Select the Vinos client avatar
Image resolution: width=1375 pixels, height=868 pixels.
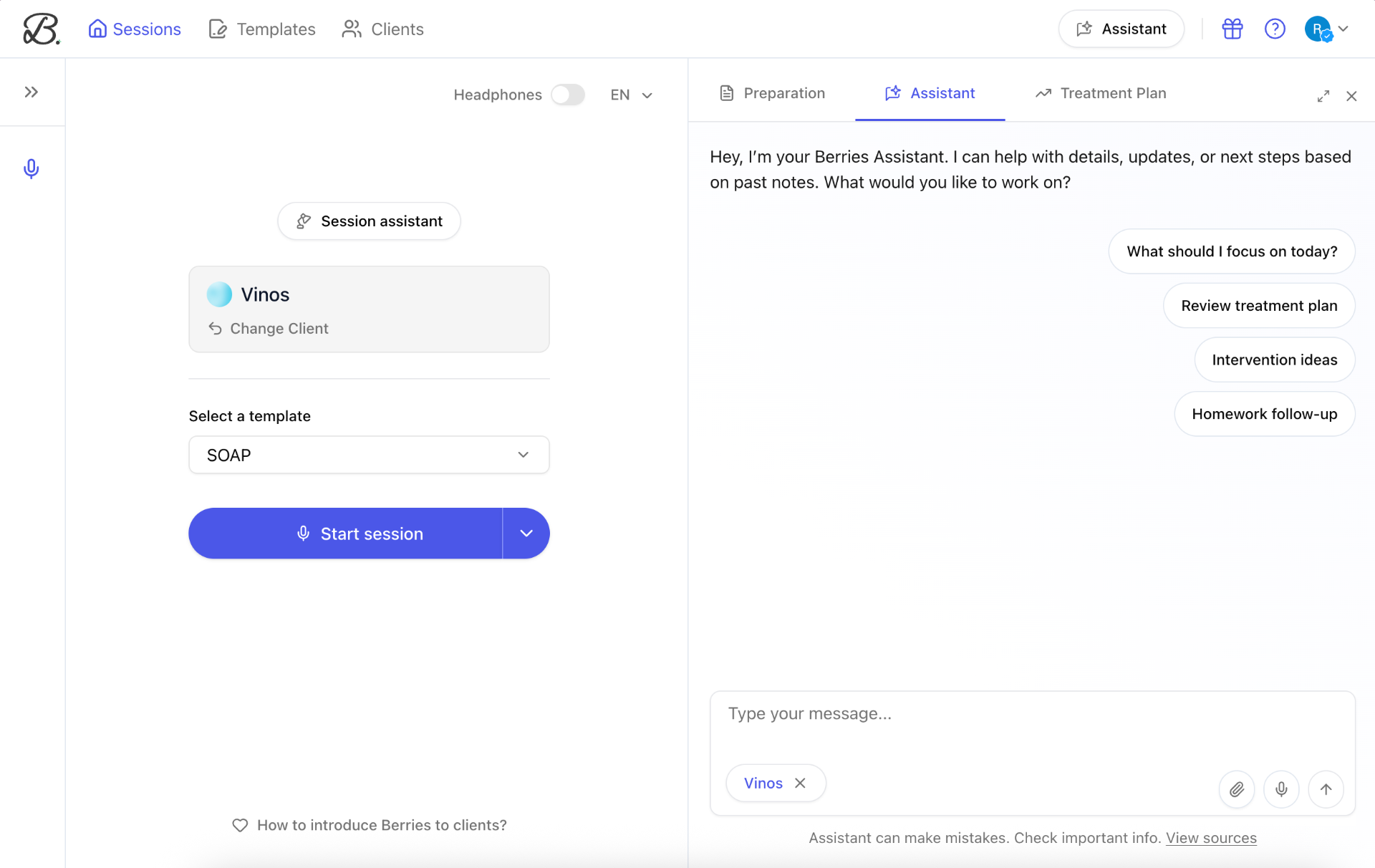[219, 294]
